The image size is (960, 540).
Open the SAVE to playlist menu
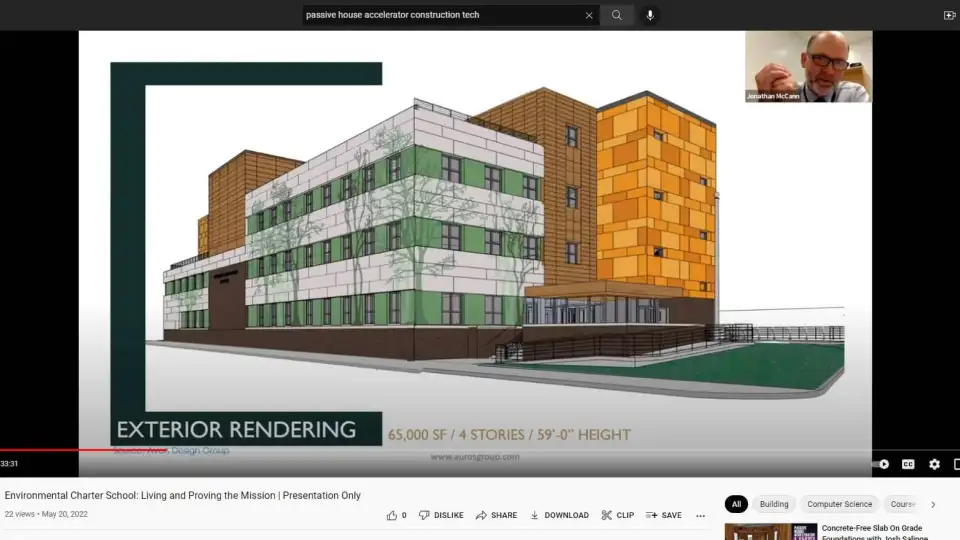tap(663, 515)
